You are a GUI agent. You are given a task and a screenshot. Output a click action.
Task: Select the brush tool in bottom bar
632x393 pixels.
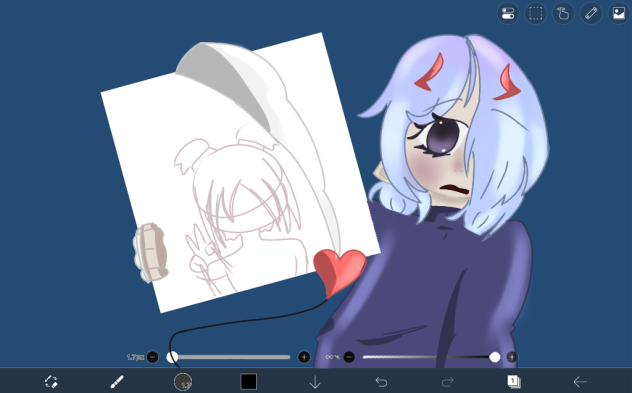(x=117, y=381)
